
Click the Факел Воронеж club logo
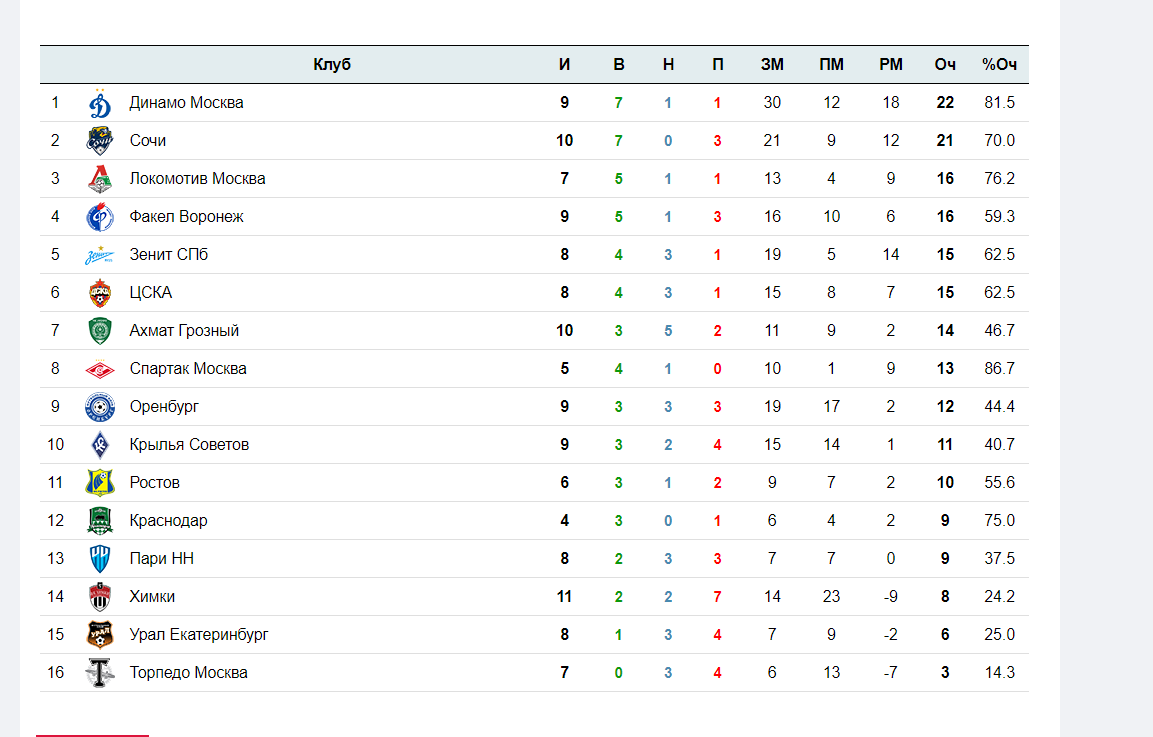[x=100, y=217]
